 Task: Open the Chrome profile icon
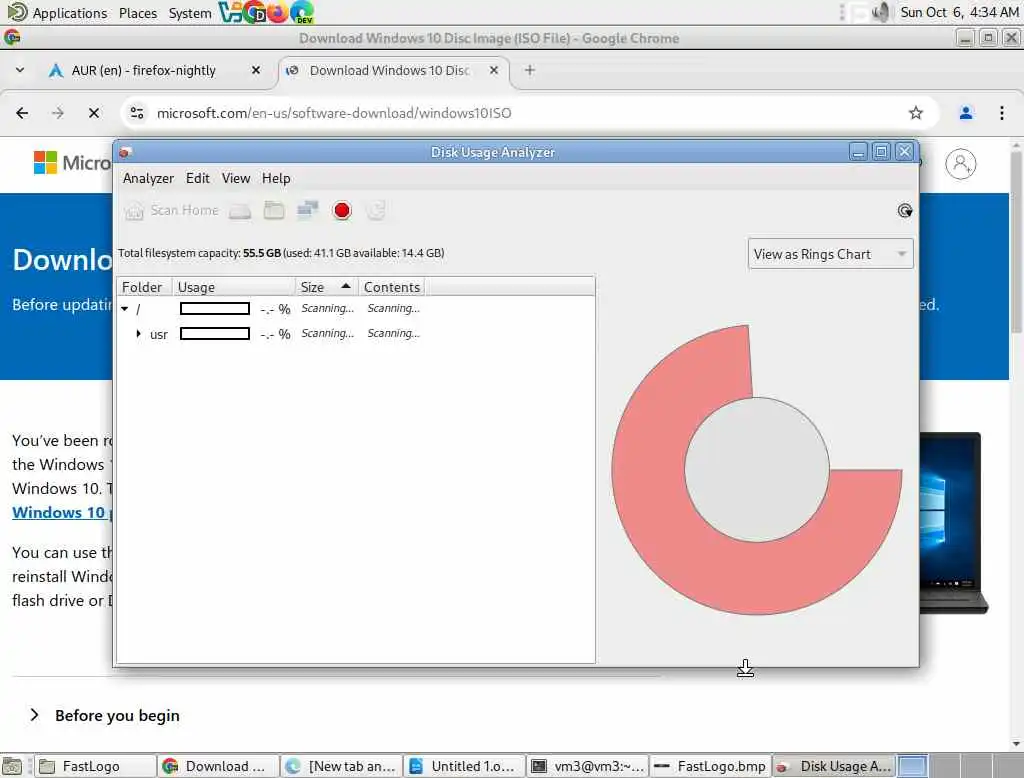click(965, 113)
